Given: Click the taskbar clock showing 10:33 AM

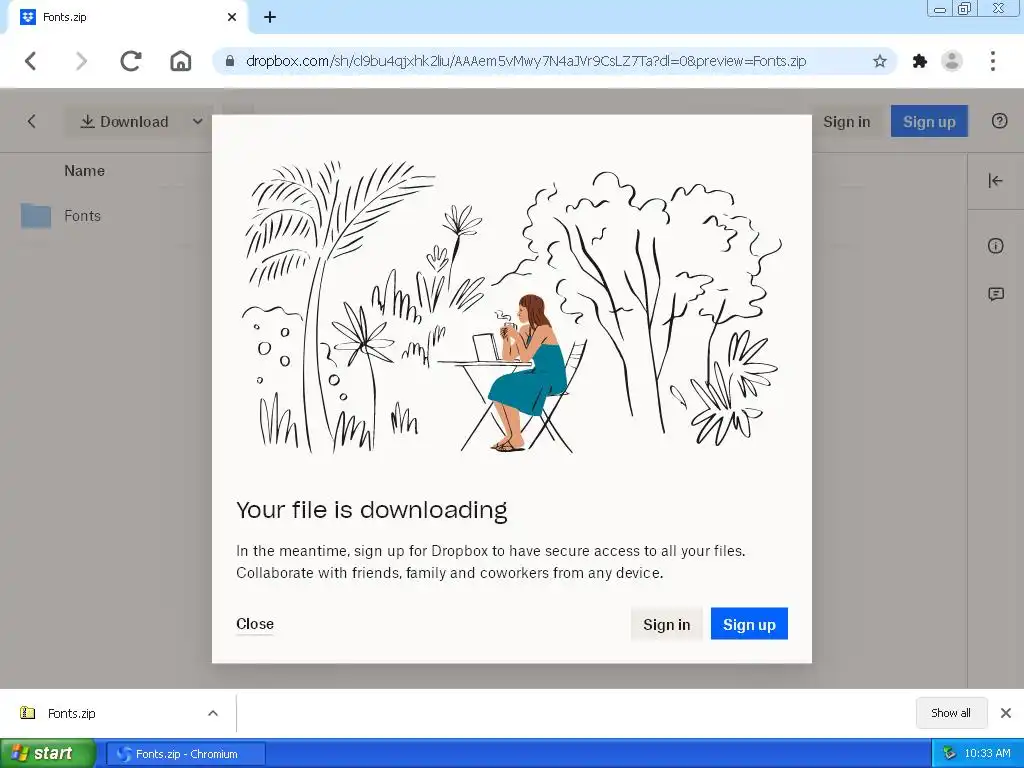Looking at the screenshot, I should tap(987, 754).
